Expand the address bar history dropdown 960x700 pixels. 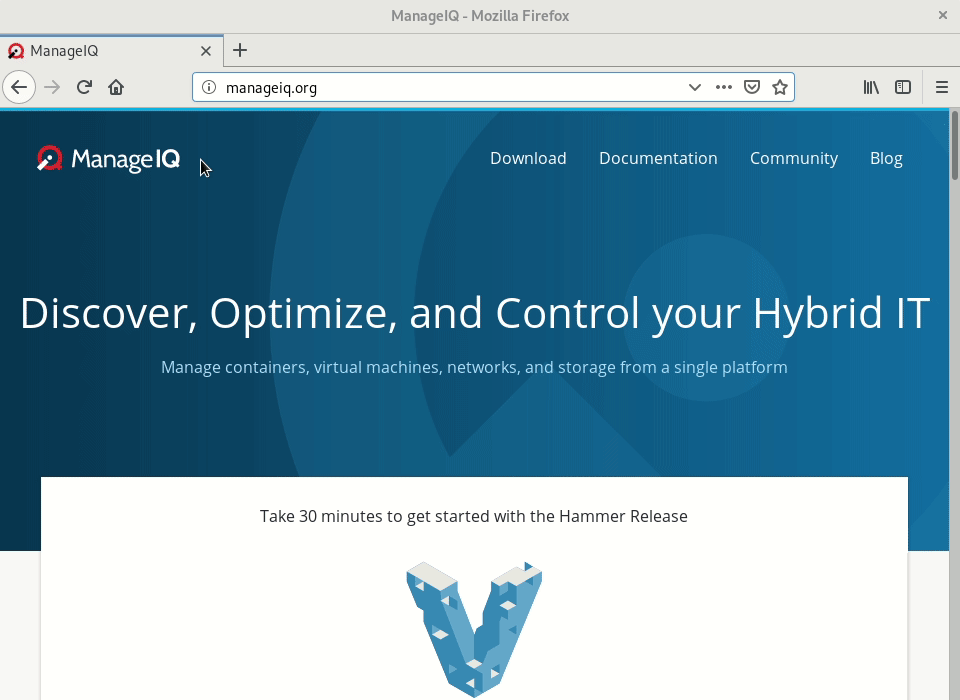(694, 87)
